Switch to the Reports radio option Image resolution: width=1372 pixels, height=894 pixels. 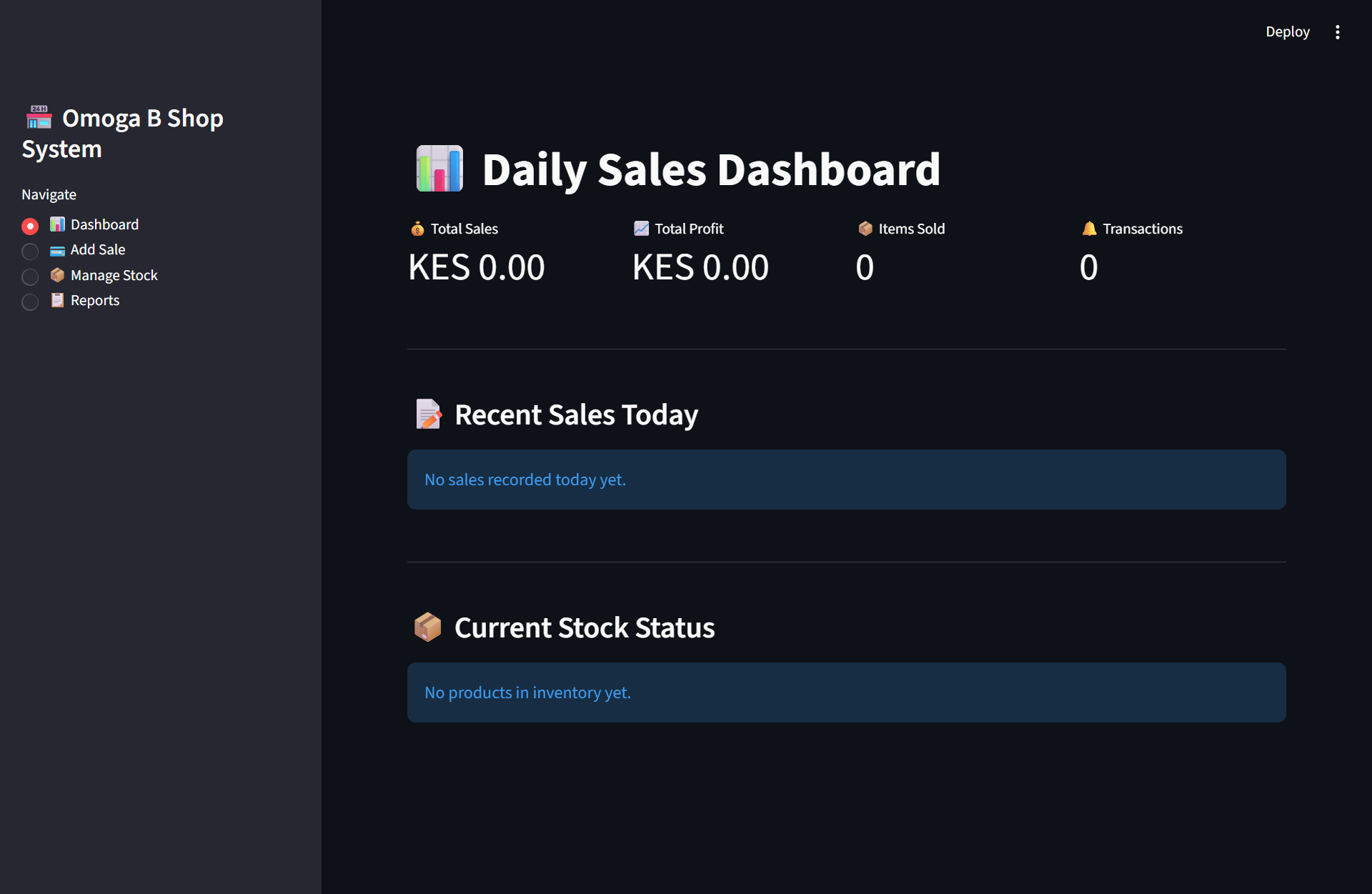(x=30, y=302)
